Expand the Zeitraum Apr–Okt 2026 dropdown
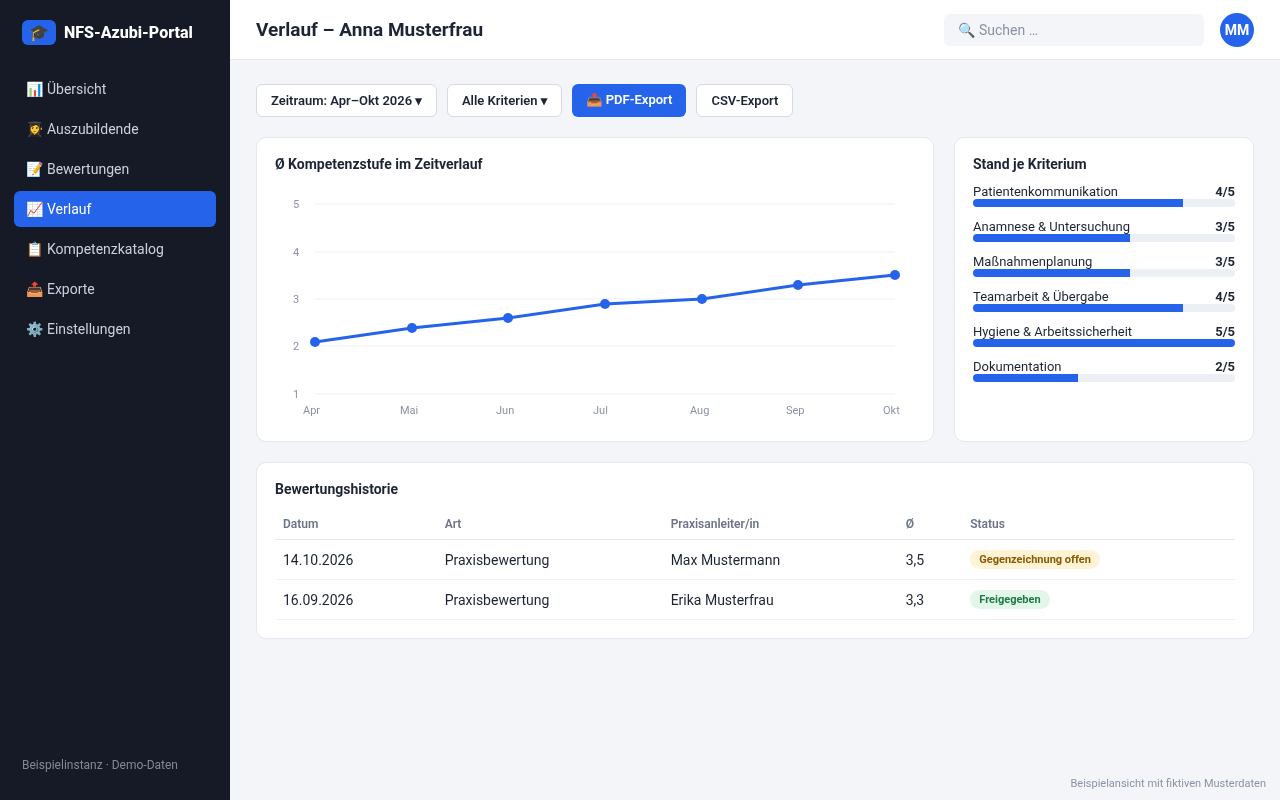 click(346, 100)
